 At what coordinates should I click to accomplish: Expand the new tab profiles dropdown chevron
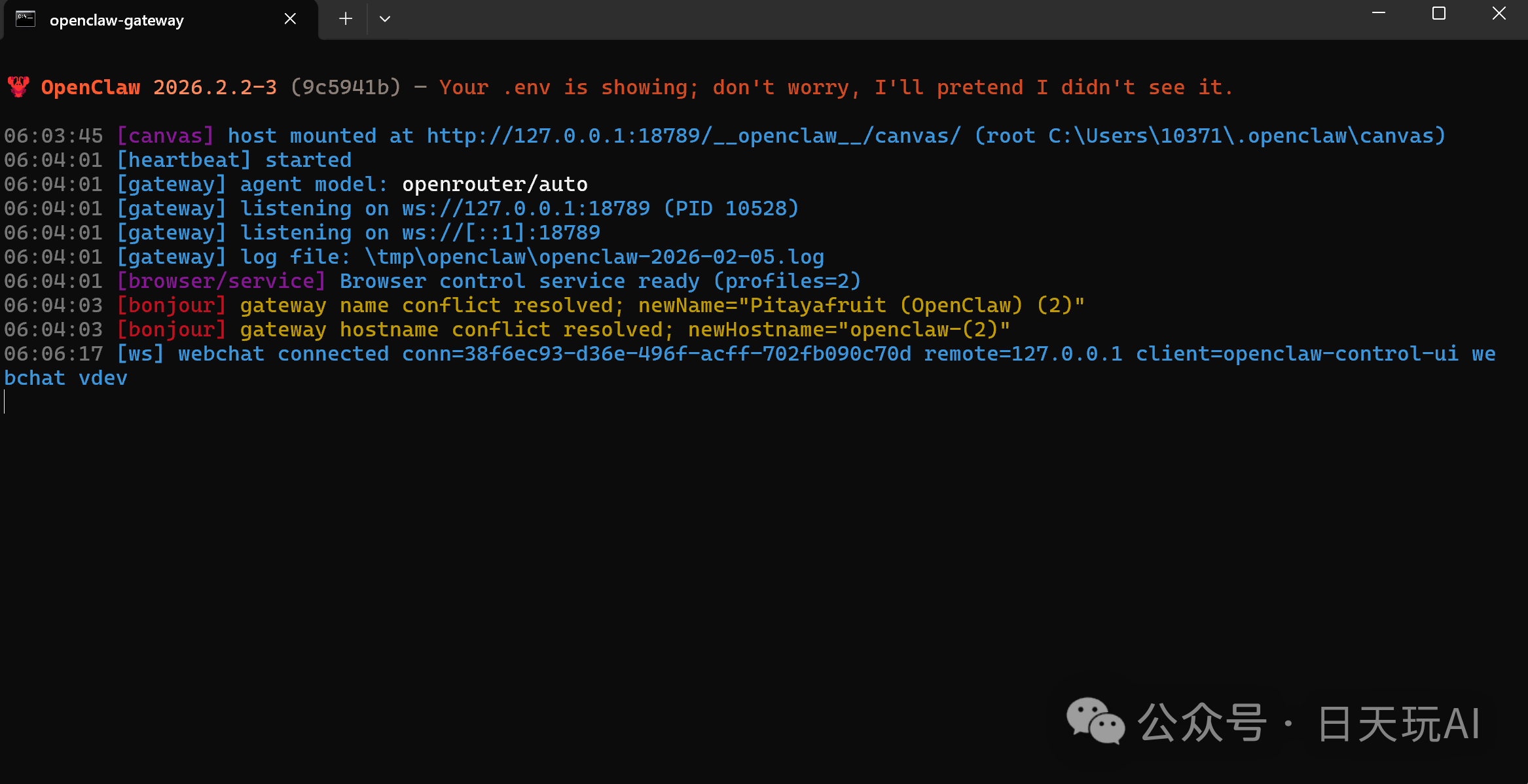click(385, 19)
